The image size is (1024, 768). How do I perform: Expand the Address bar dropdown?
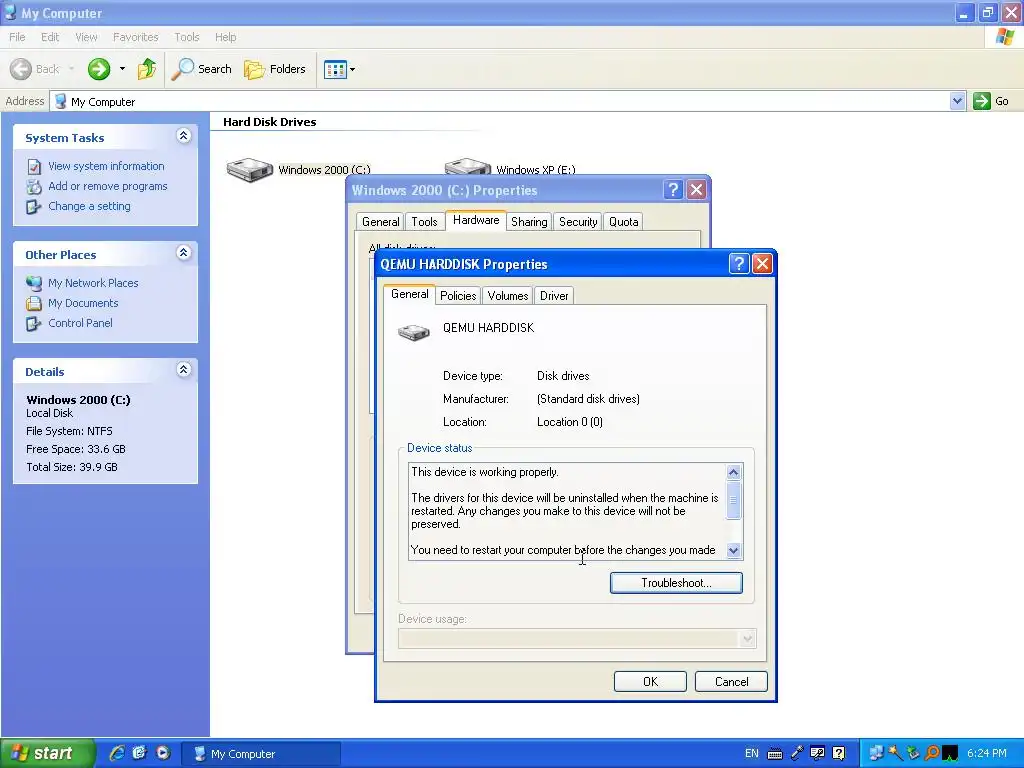pyautogui.click(x=957, y=101)
